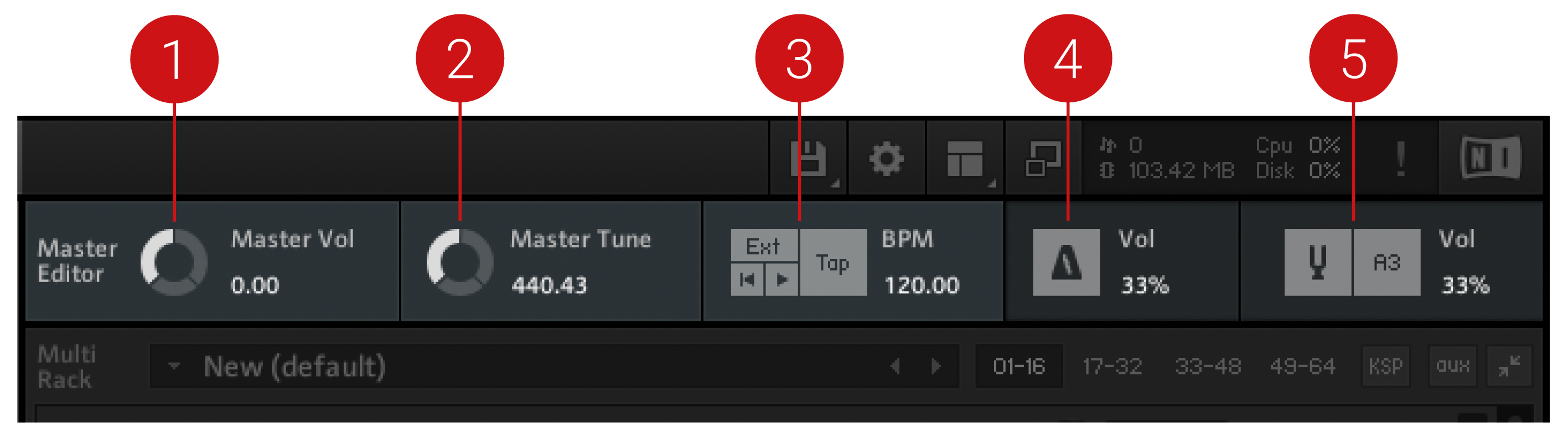Switch to the 17-32 rack page

click(x=1111, y=366)
